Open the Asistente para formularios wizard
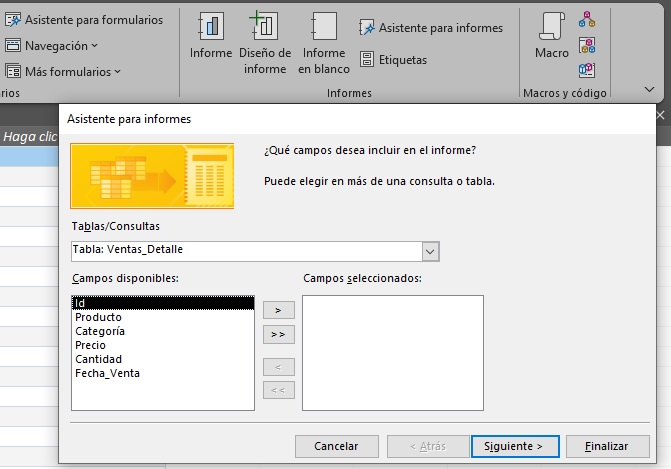 pos(84,20)
